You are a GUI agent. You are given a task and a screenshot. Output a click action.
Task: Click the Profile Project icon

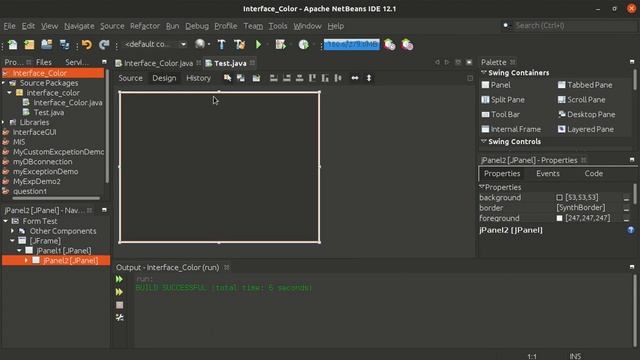tap(303, 44)
